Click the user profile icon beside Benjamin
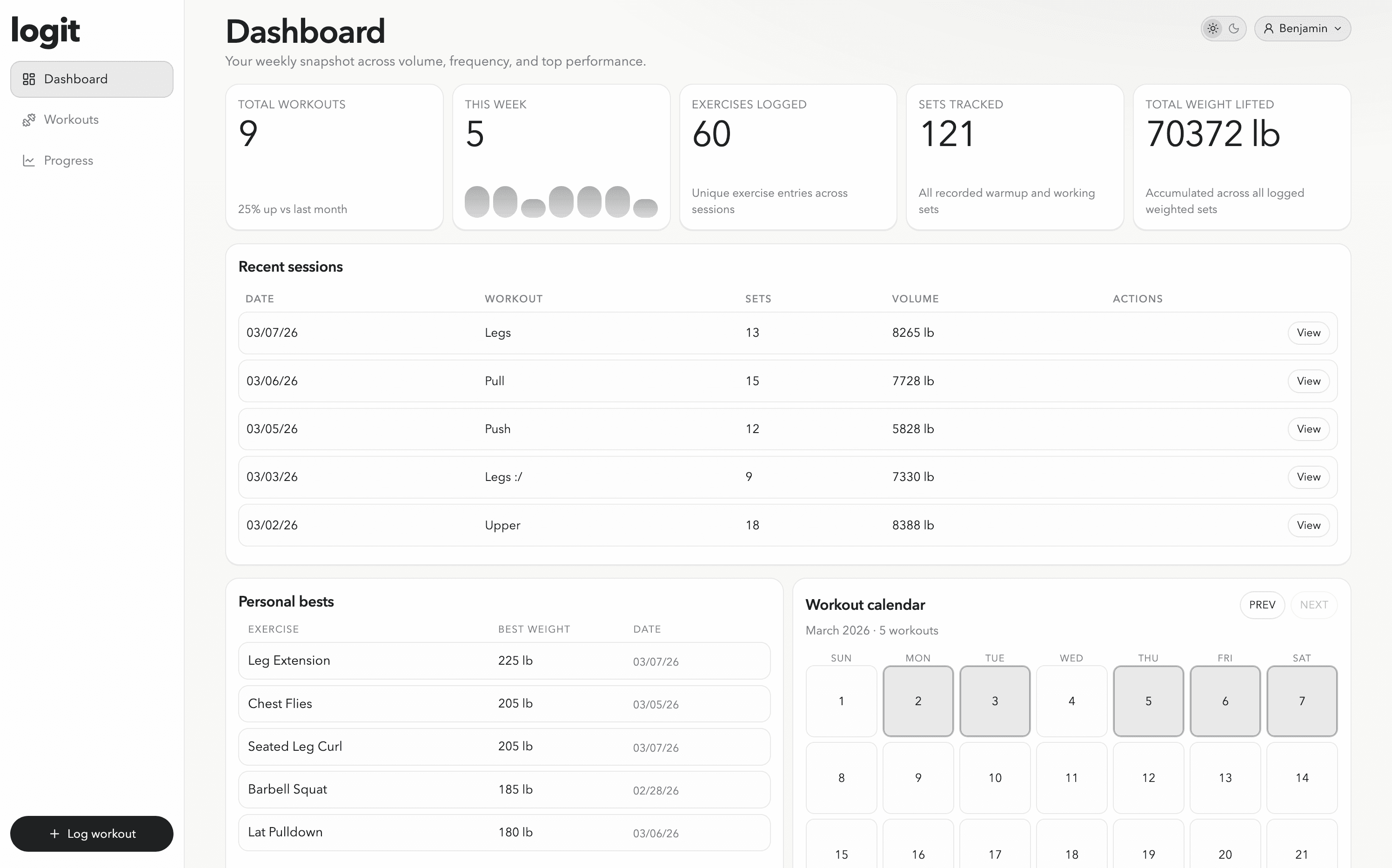 coord(1269,29)
